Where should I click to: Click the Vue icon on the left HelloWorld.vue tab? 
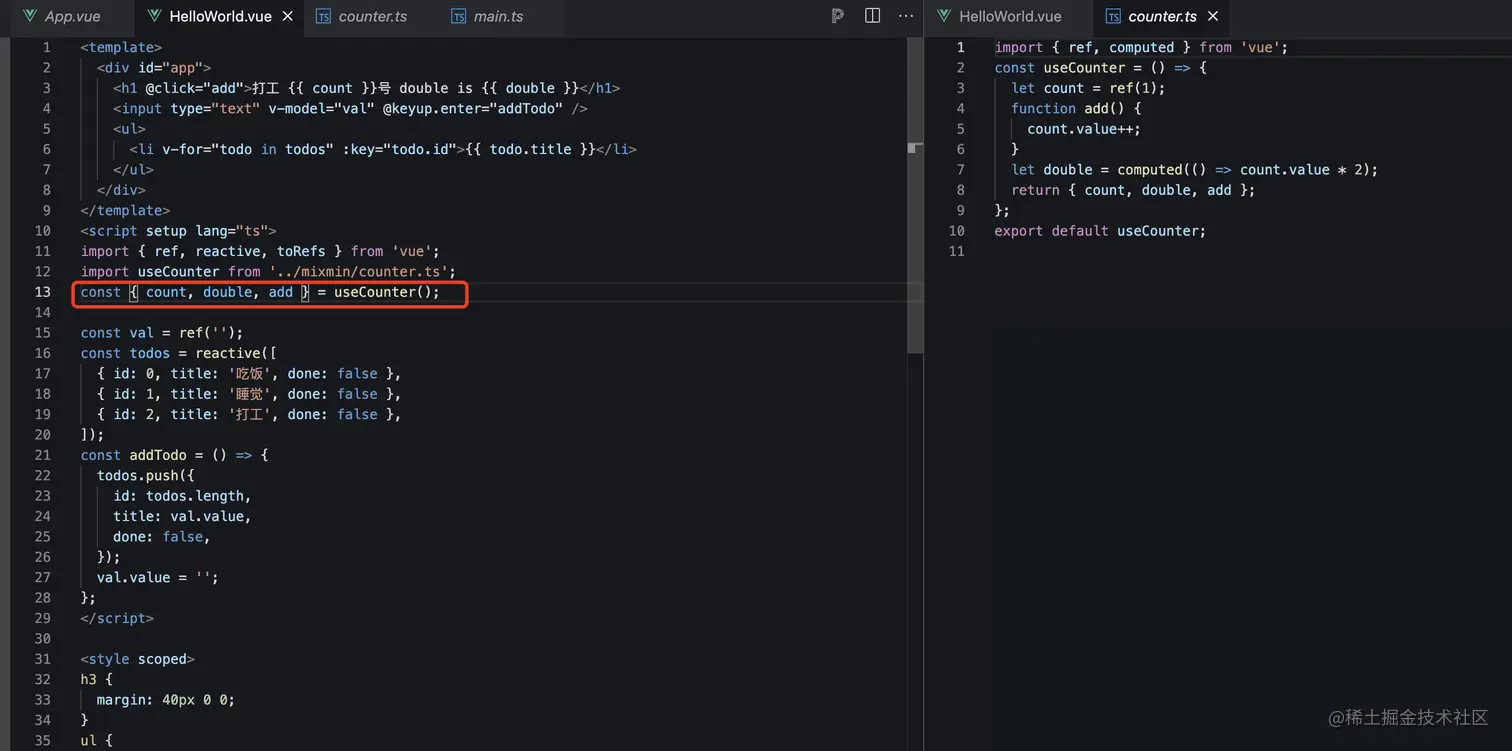155,16
